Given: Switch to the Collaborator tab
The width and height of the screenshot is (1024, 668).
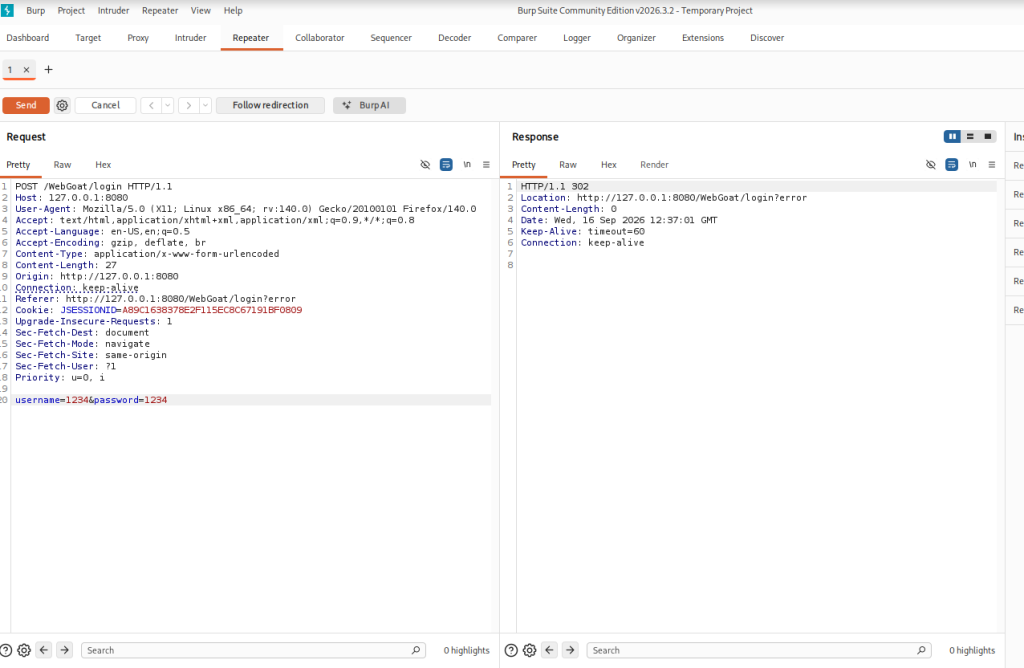Looking at the screenshot, I should 319,38.
